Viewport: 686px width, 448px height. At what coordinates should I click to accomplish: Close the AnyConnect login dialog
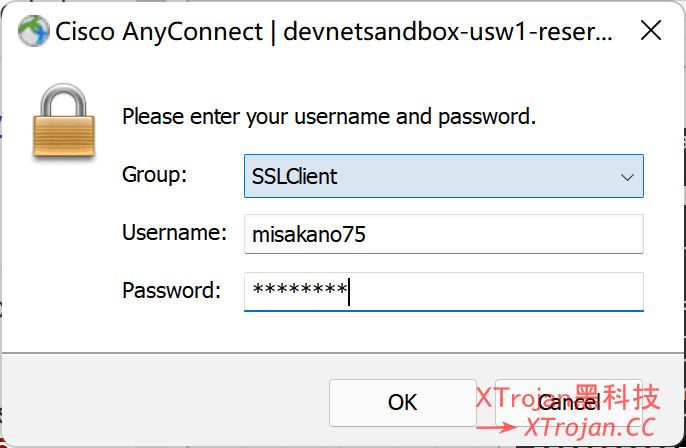(x=650, y=31)
